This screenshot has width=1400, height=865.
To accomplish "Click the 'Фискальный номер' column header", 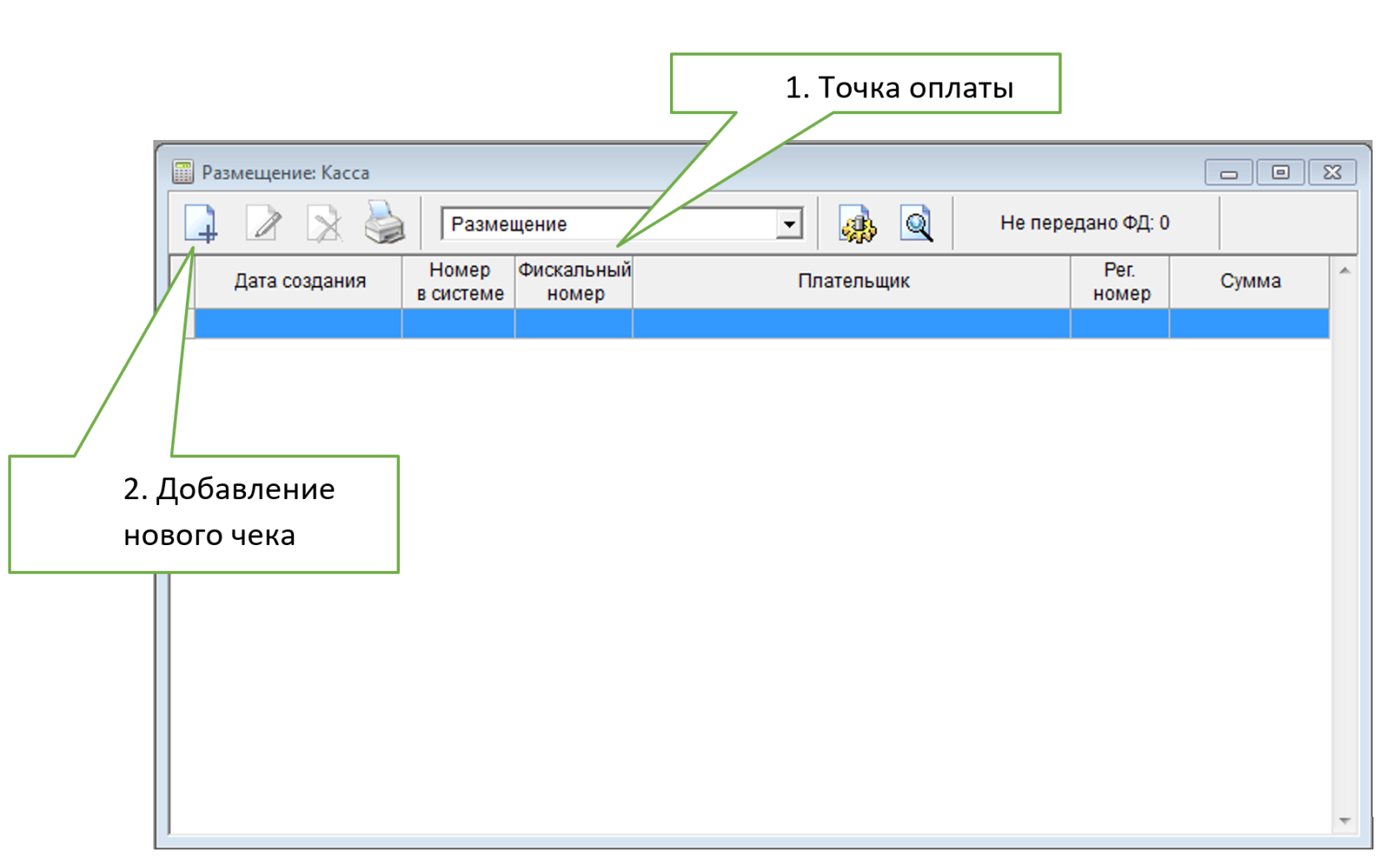I will [x=573, y=281].
